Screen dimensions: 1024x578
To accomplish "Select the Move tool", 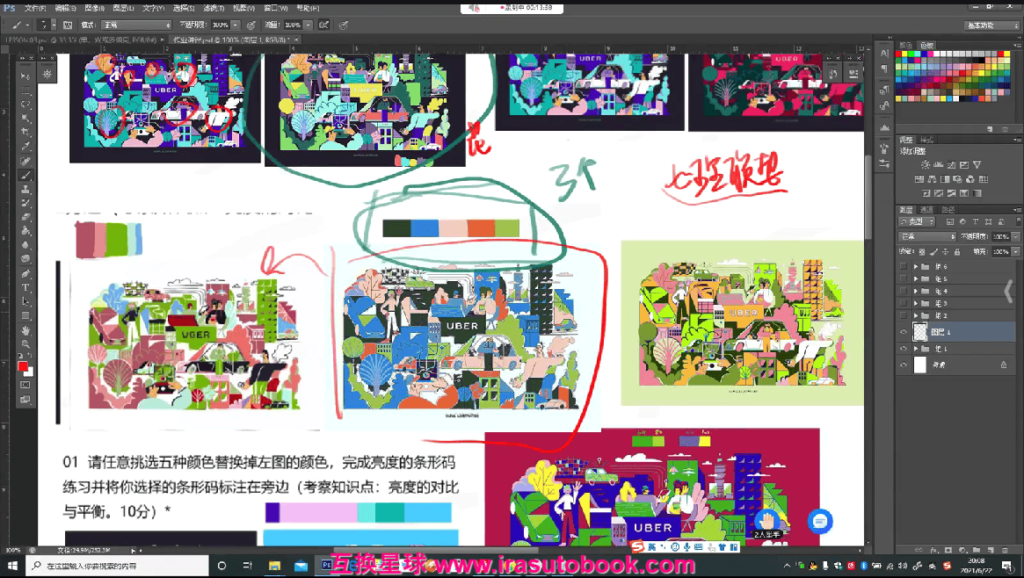I will (25, 76).
